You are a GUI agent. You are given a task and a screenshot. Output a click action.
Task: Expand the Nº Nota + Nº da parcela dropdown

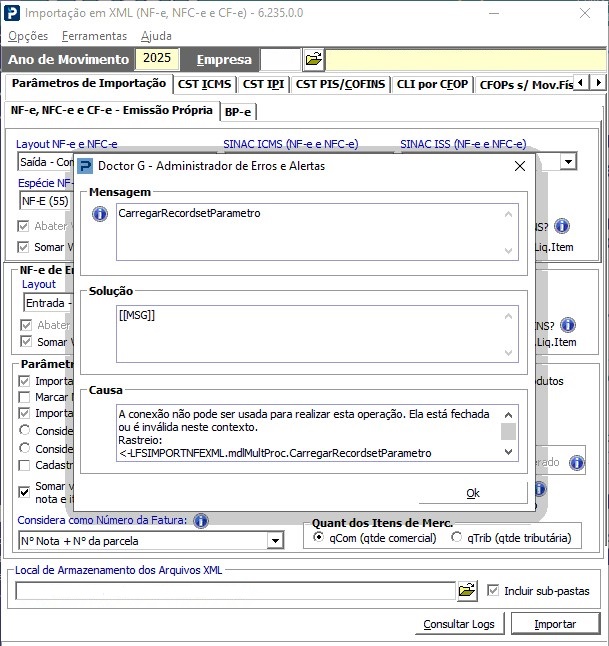(275, 541)
